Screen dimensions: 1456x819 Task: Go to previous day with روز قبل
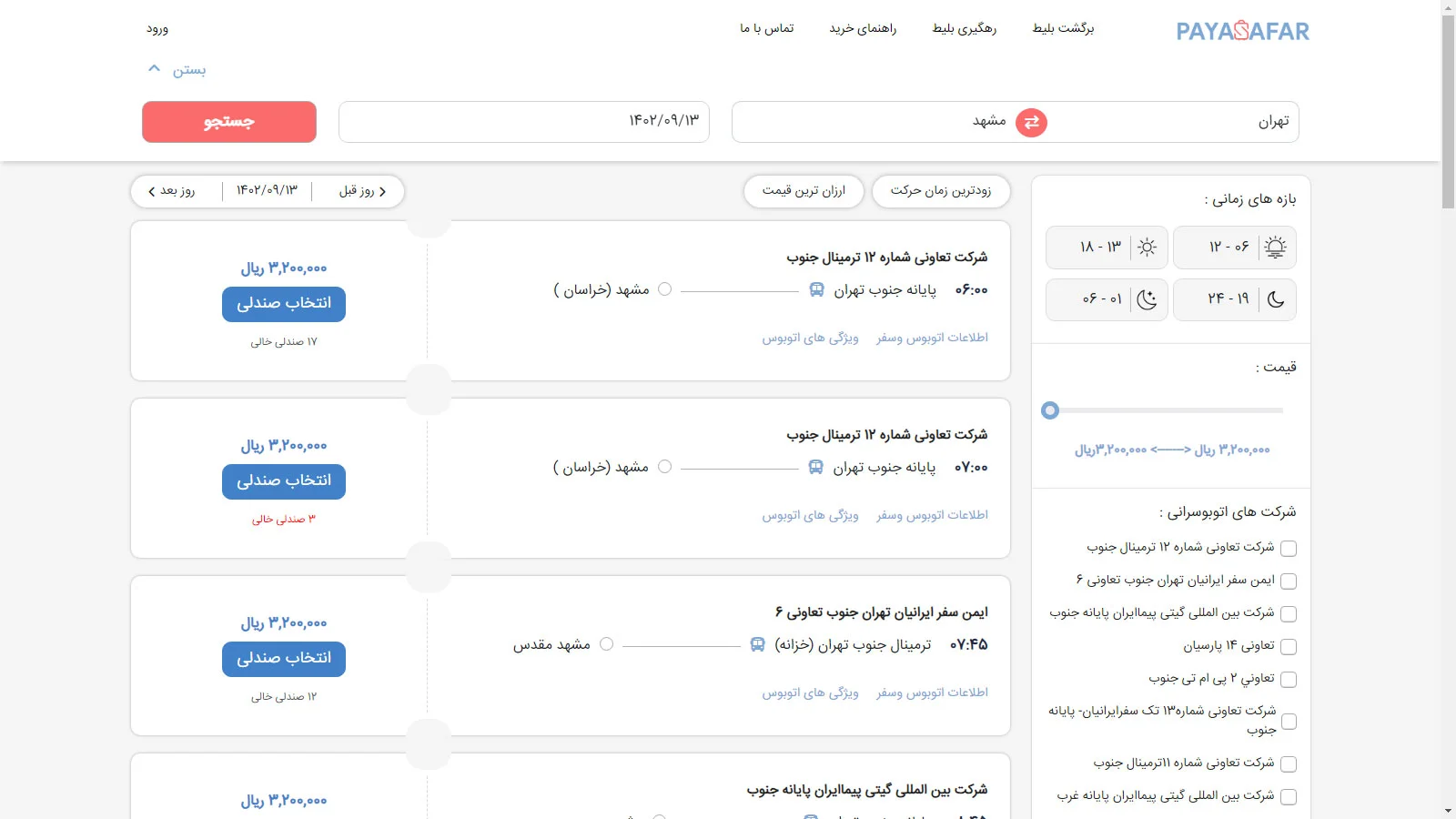click(362, 191)
